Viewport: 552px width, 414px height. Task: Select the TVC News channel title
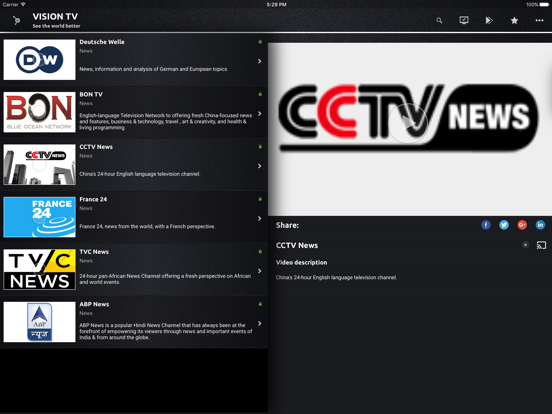(94, 252)
